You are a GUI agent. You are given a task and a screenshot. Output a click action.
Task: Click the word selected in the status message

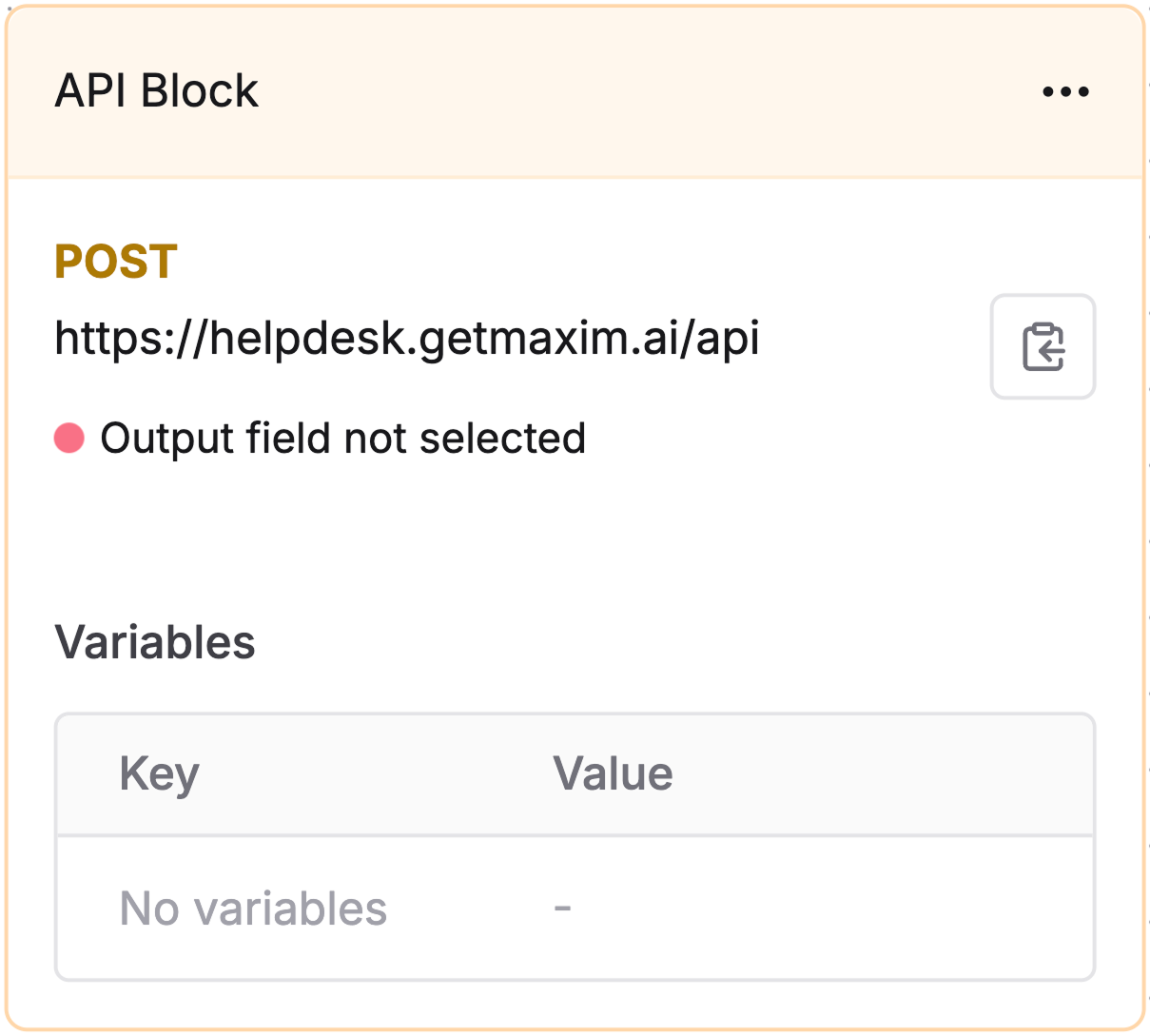502,439
